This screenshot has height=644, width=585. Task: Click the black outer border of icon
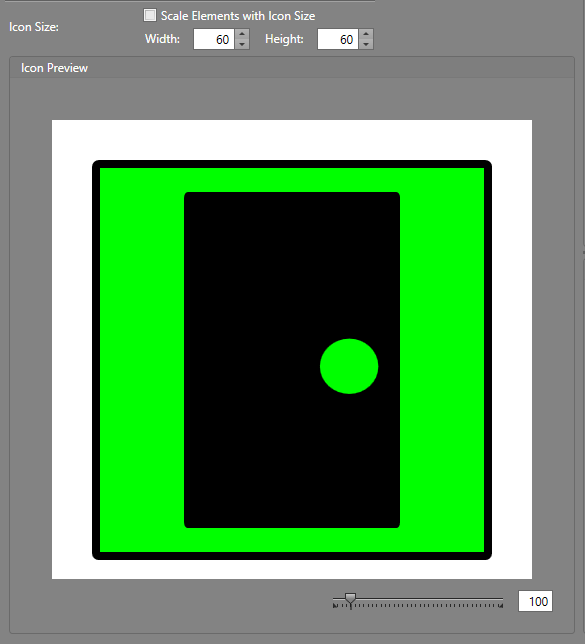tap(292, 164)
